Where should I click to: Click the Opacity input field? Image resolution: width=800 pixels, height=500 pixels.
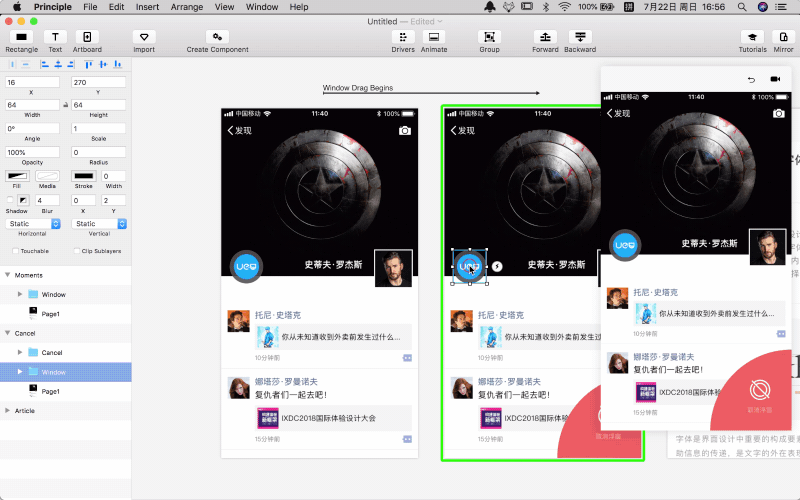tap(33, 152)
